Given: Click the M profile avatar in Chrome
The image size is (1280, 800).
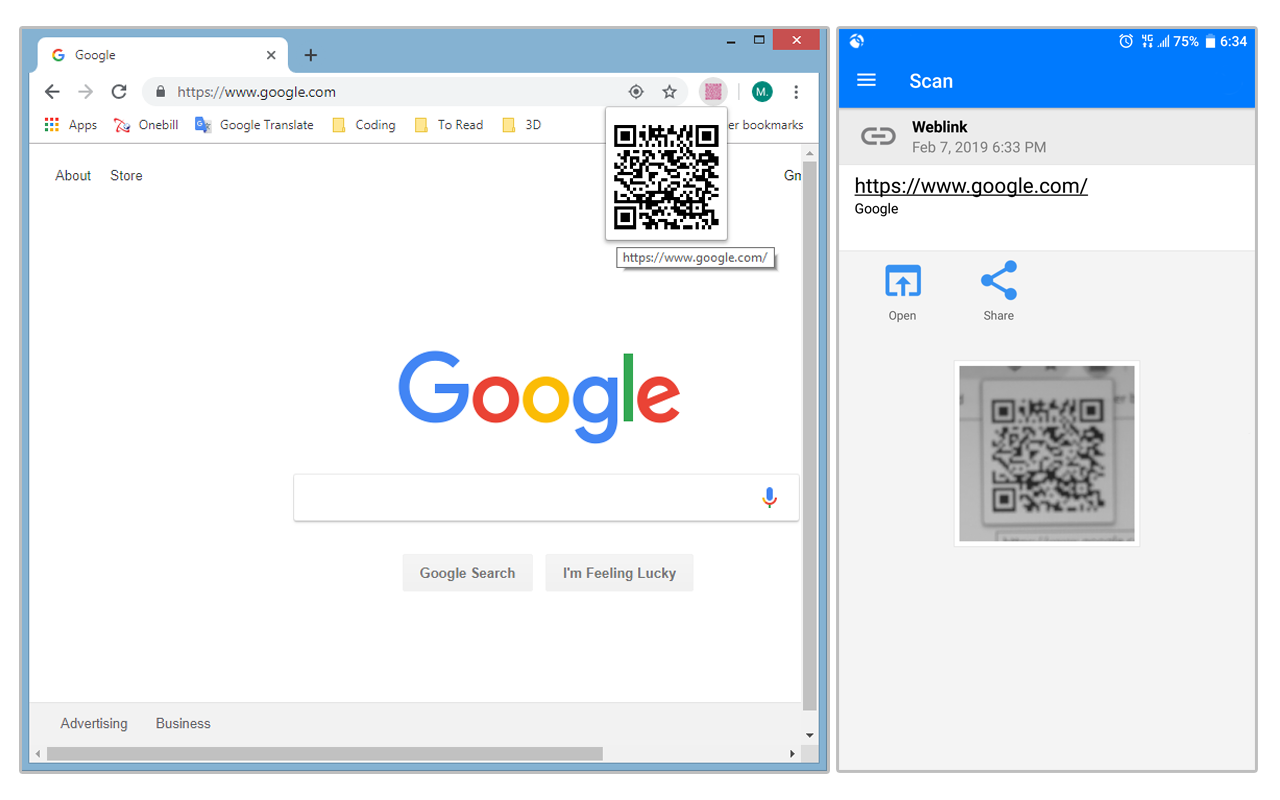Looking at the screenshot, I should tap(761, 91).
